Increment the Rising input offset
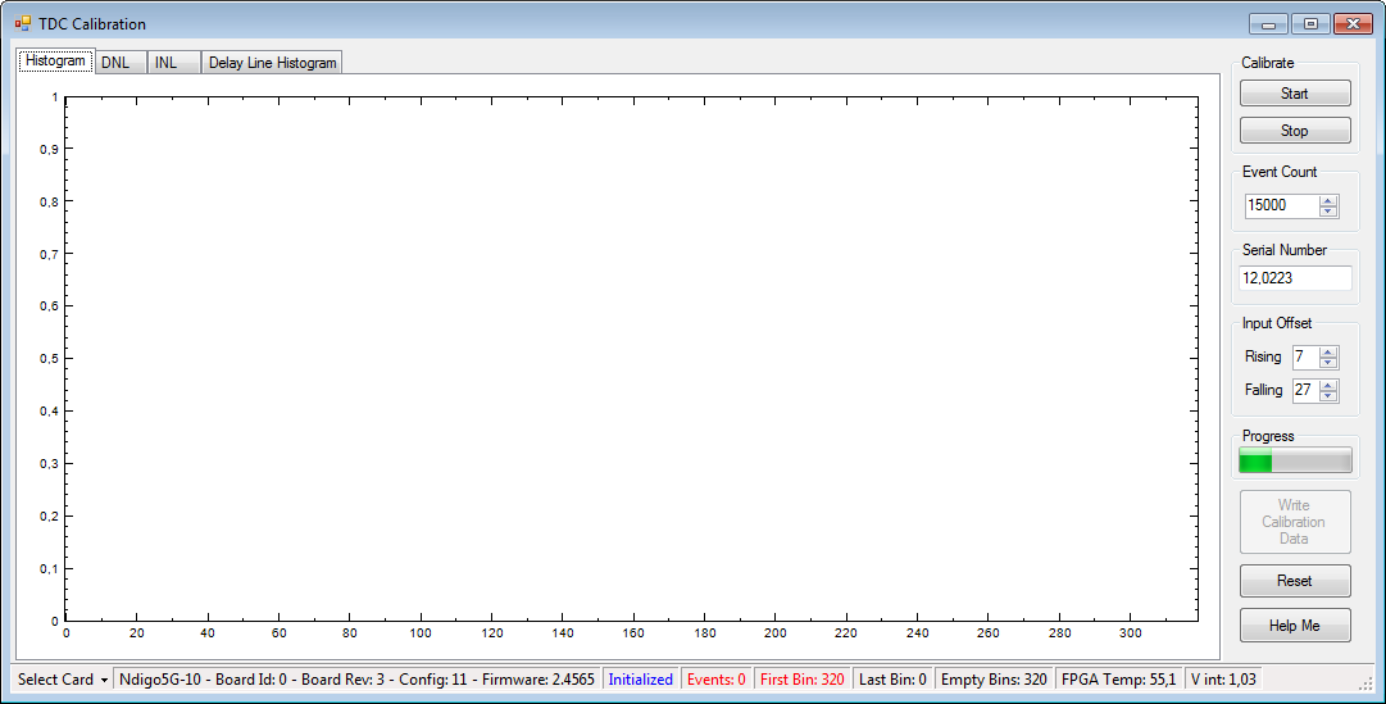The image size is (1386, 704). (1328, 352)
